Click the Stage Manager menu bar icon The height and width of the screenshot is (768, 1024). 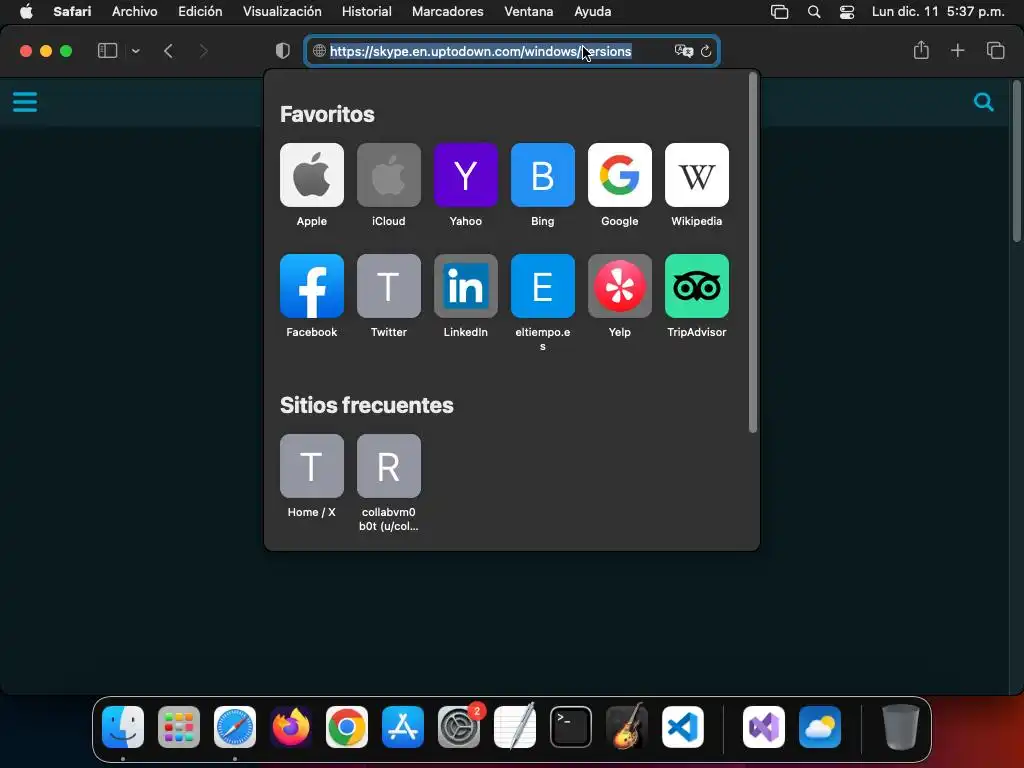point(779,12)
